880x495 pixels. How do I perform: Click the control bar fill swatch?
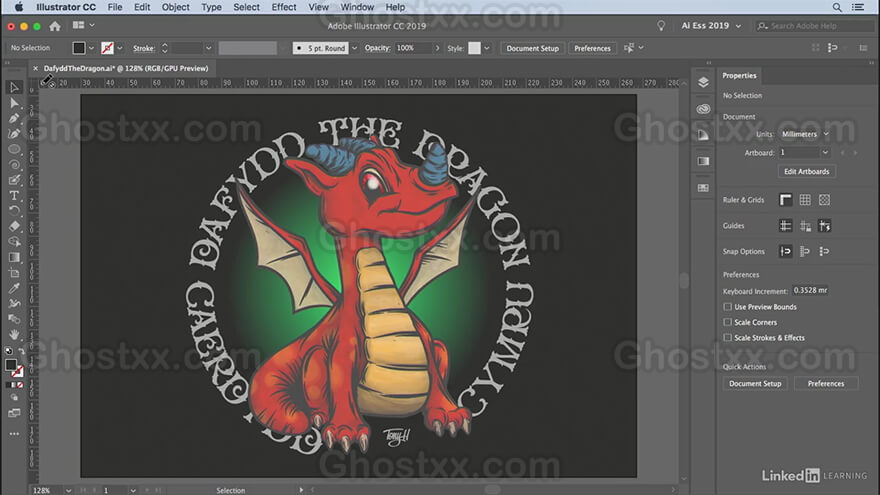pyautogui.click(x=79, y=48)
